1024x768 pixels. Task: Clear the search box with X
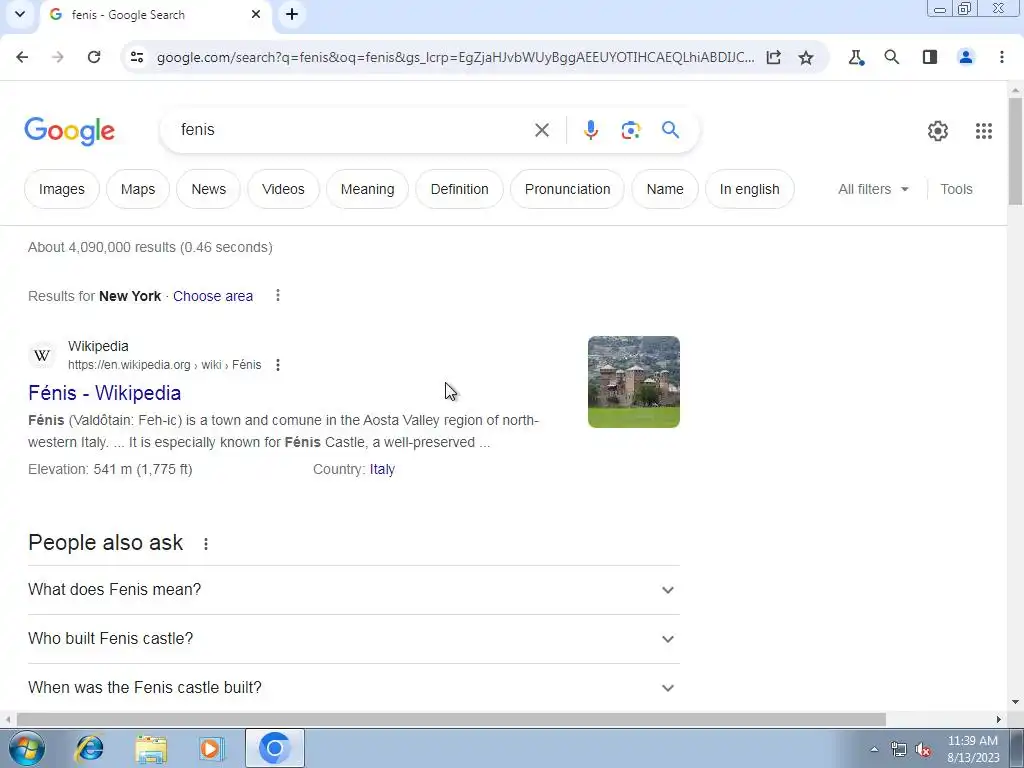[x=541, y=130]
